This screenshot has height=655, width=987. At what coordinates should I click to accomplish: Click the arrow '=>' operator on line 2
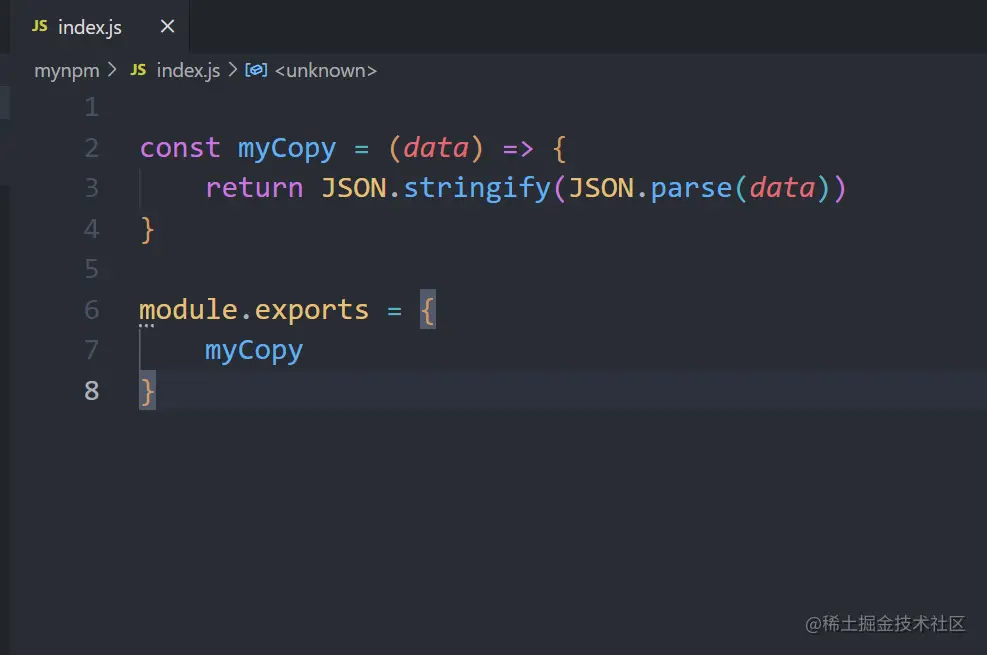pos(518,149)
